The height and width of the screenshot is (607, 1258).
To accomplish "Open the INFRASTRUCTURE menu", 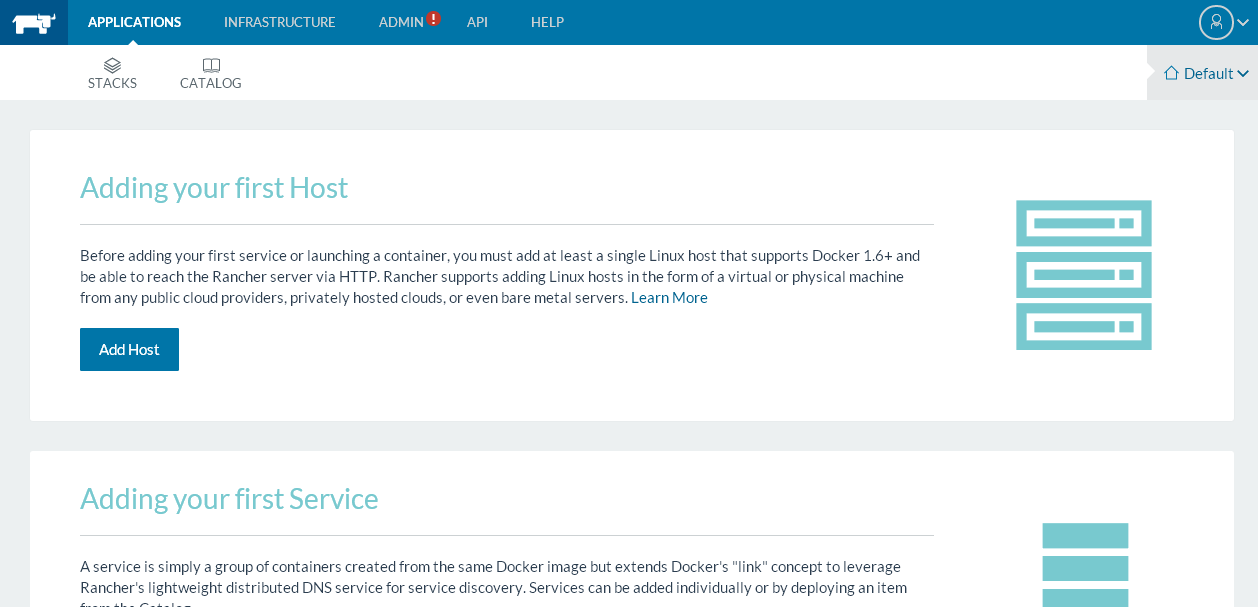I will click(x=280, y=22).
